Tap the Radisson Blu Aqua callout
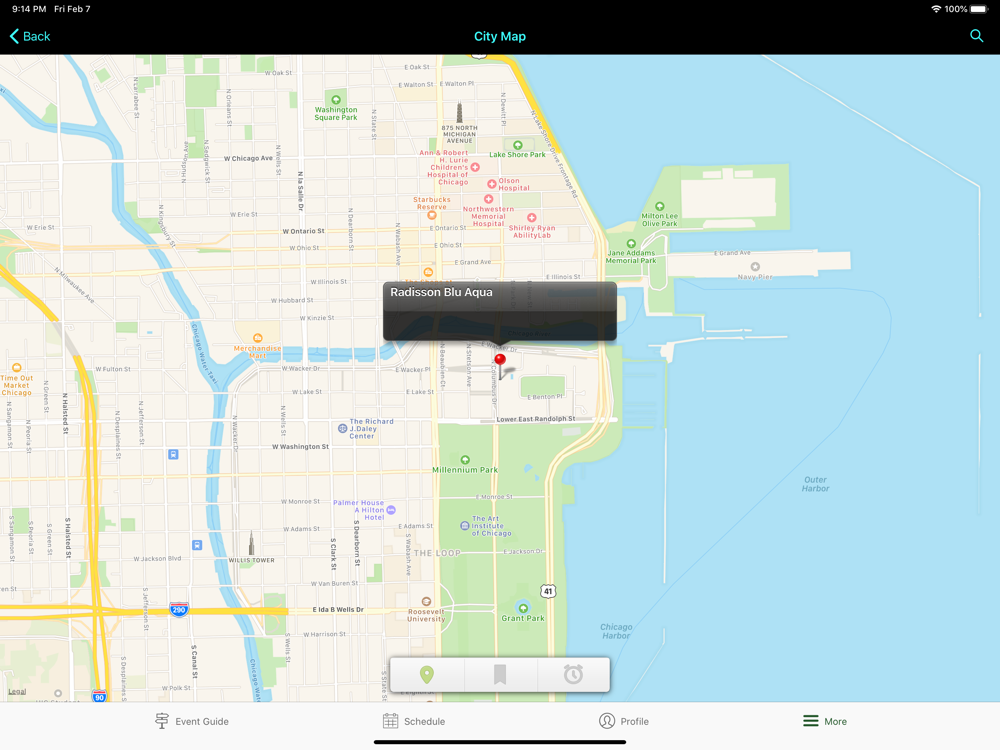The width and height of the screenshot is (1000, 750). coord(499,311)
